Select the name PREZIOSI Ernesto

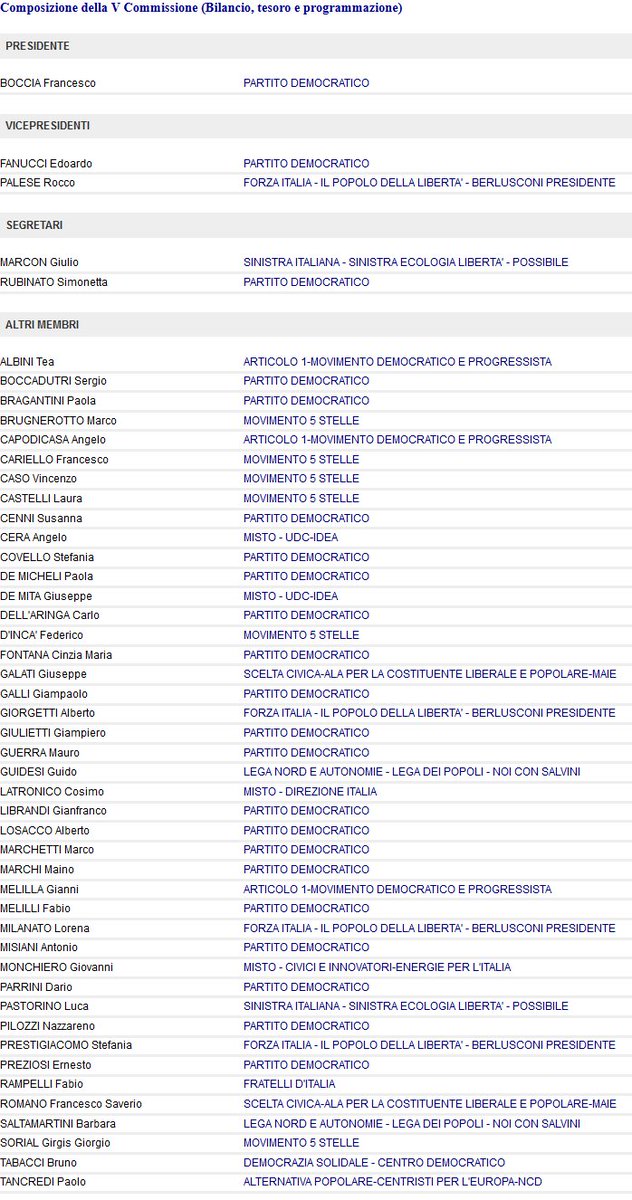point(46,1065)
